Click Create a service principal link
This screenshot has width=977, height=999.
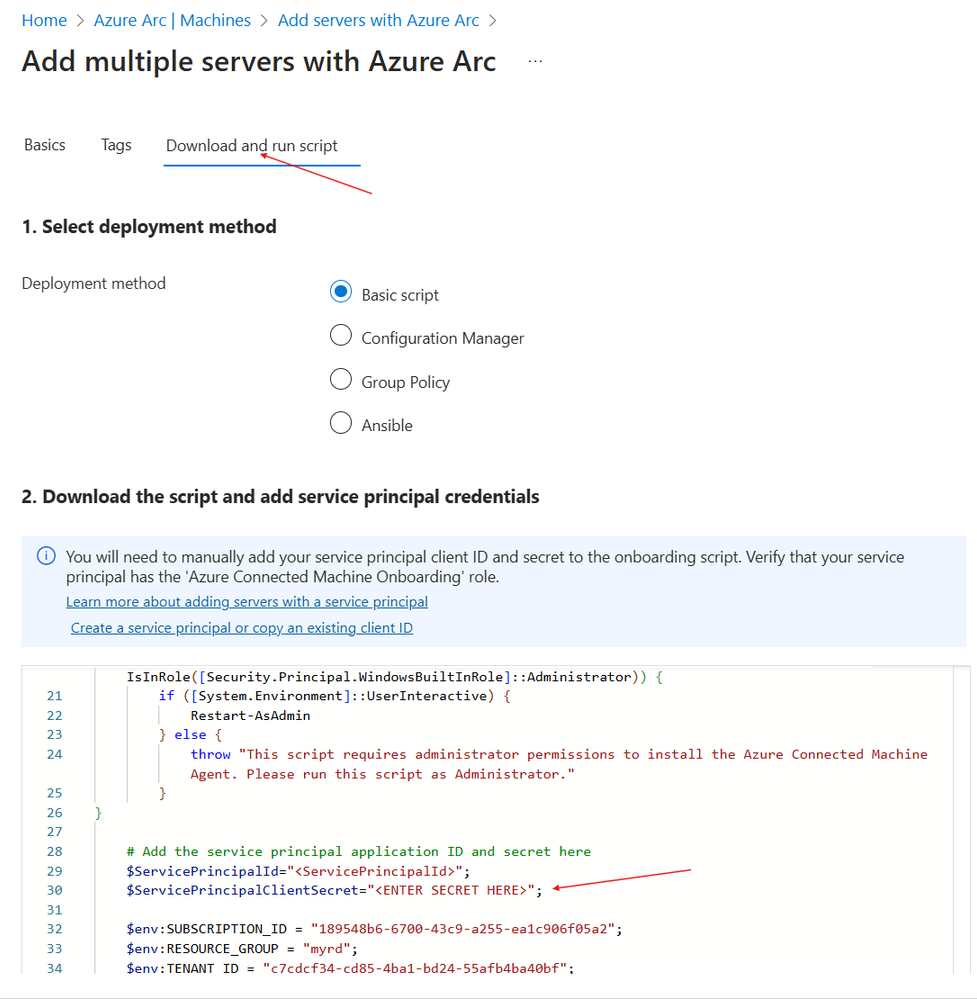(242, 628)
